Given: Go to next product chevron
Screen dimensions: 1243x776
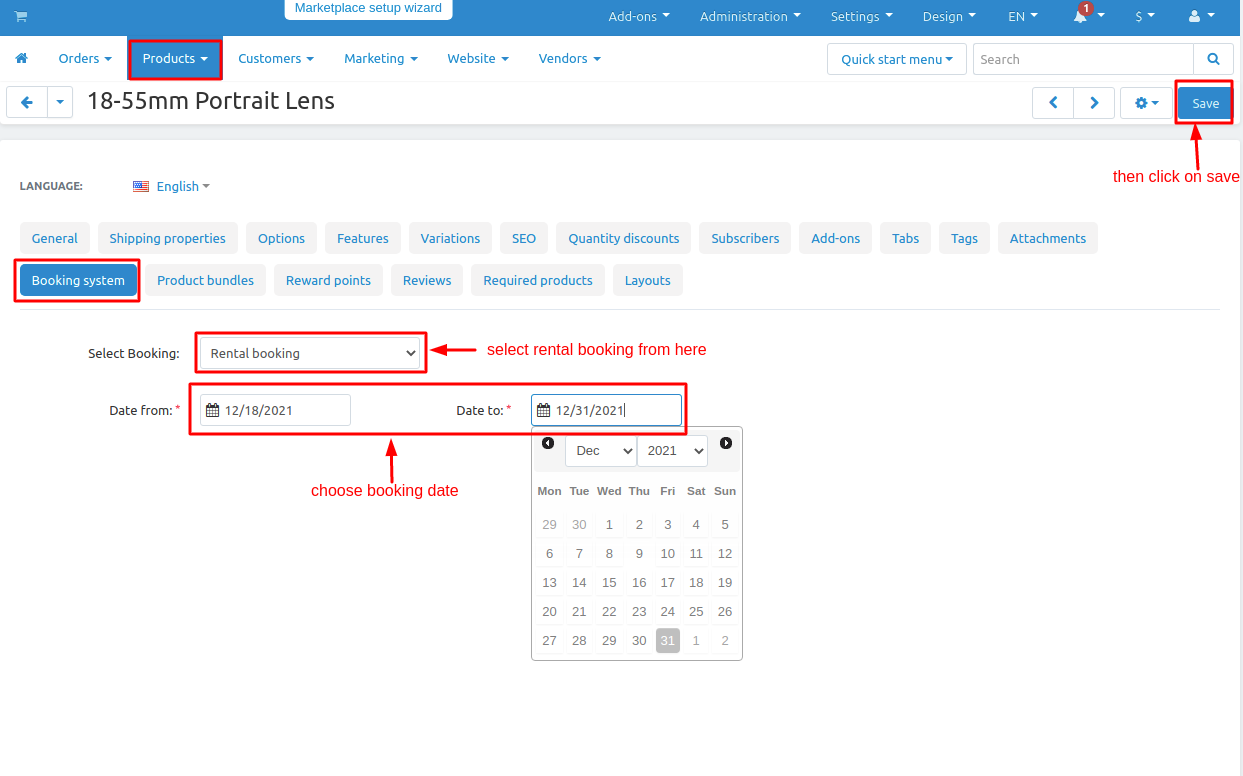Looking at the screenshot, I should pyautogui.click(x=1094, y=103).
